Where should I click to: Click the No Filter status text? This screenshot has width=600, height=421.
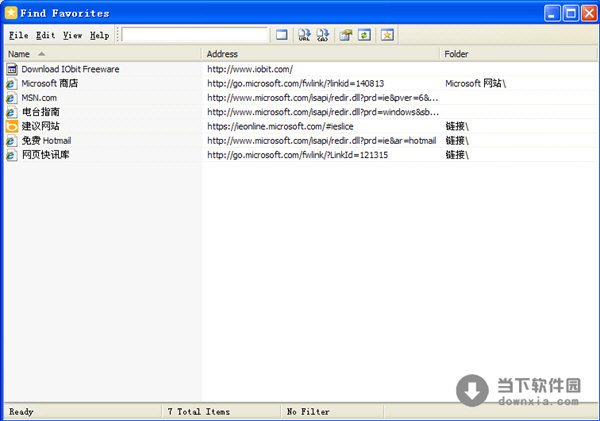[x=308, y=412]
